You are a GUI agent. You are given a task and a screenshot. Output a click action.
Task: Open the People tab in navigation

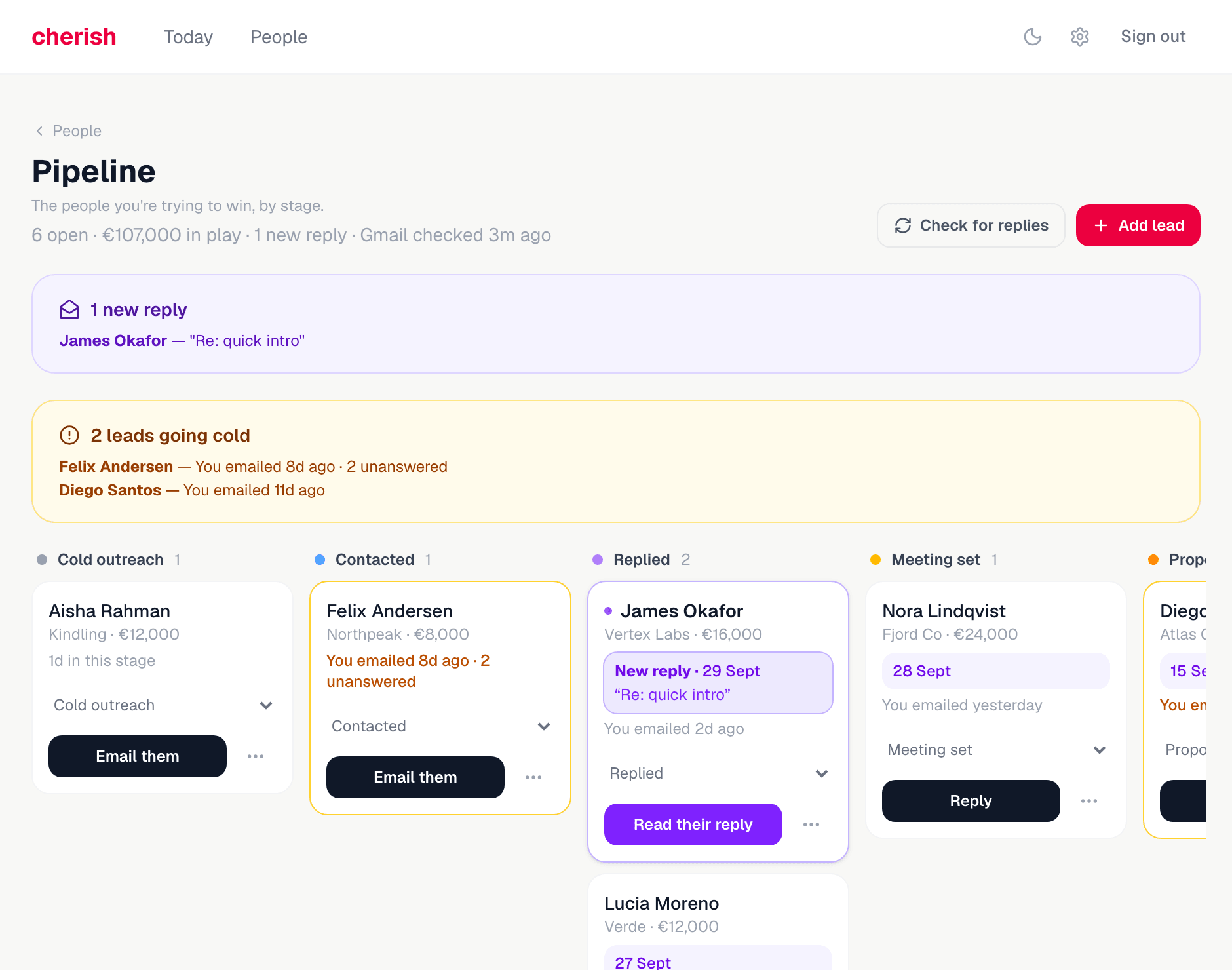coord(279,37)
